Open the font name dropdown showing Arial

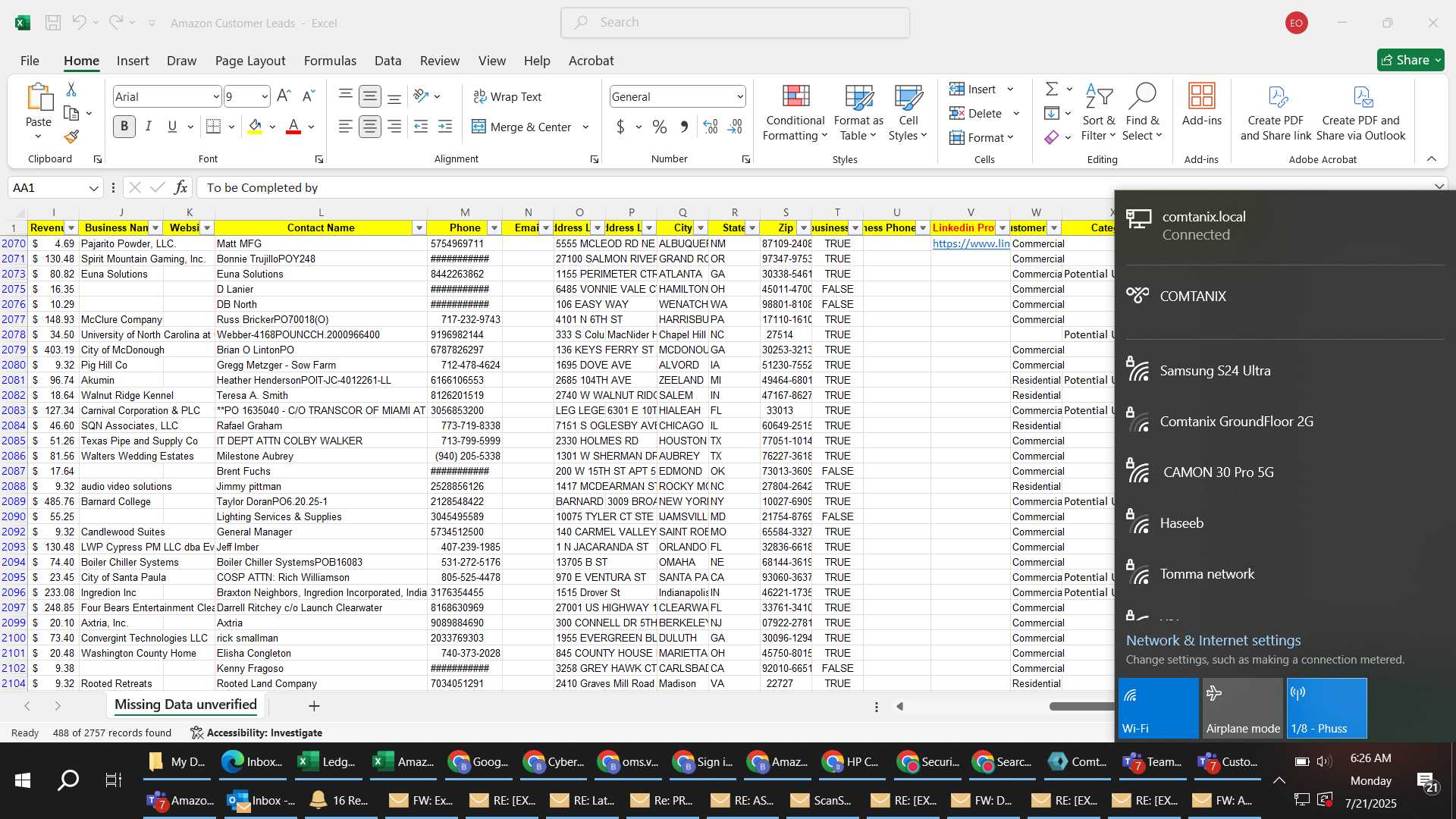[x=216, y=96]
